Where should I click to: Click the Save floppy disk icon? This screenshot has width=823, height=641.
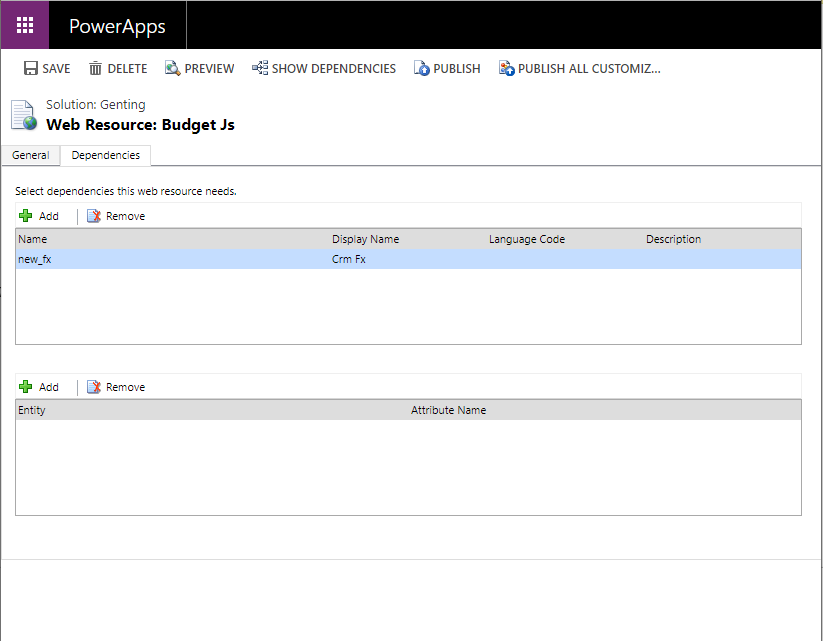pyautogui.click(x=31, y=68)
